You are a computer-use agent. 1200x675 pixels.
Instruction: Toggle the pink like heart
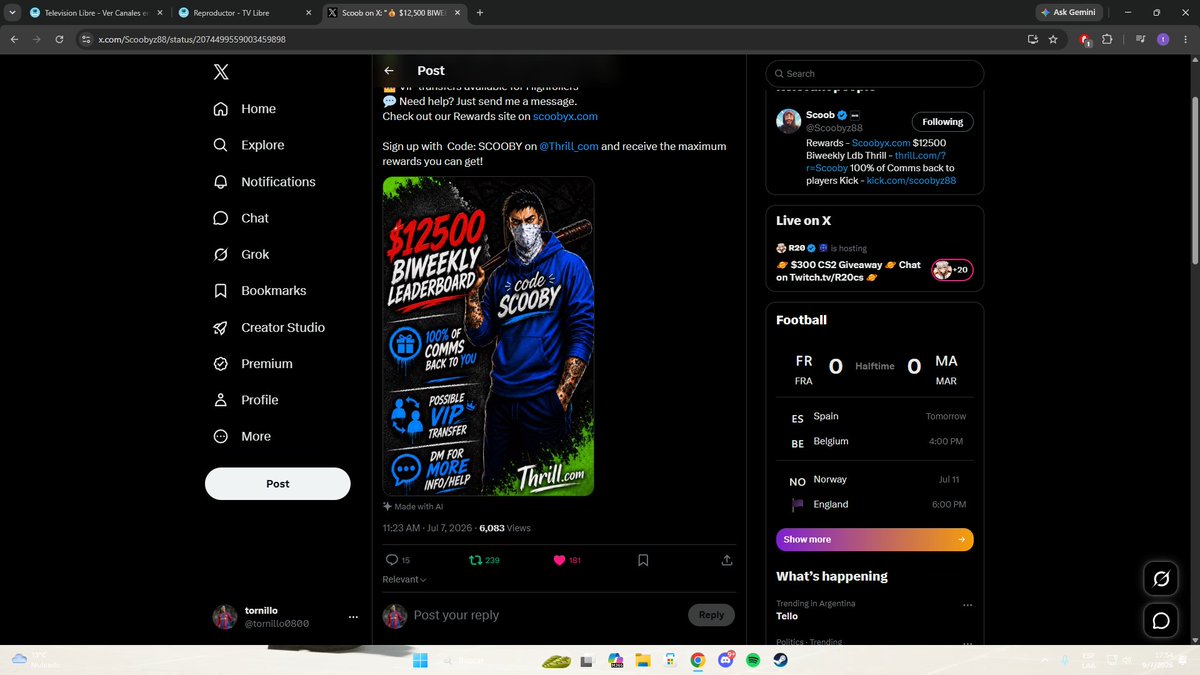(559, 560)
